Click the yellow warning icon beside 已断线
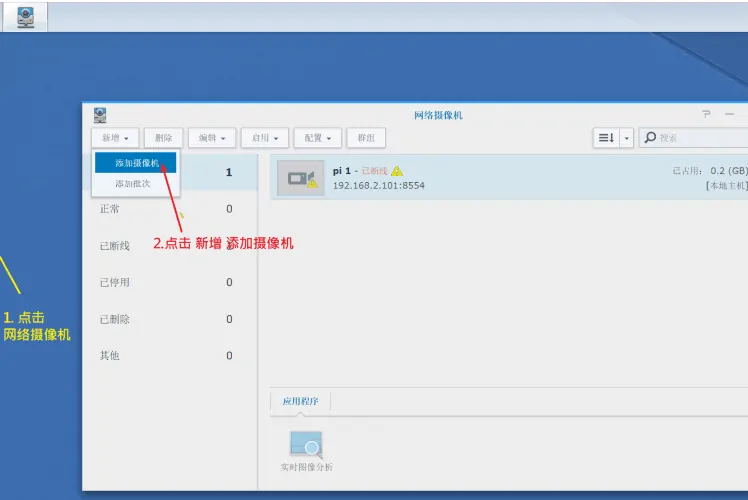Image resolution: width=748 pixels, height=500 pixels. 397,171
